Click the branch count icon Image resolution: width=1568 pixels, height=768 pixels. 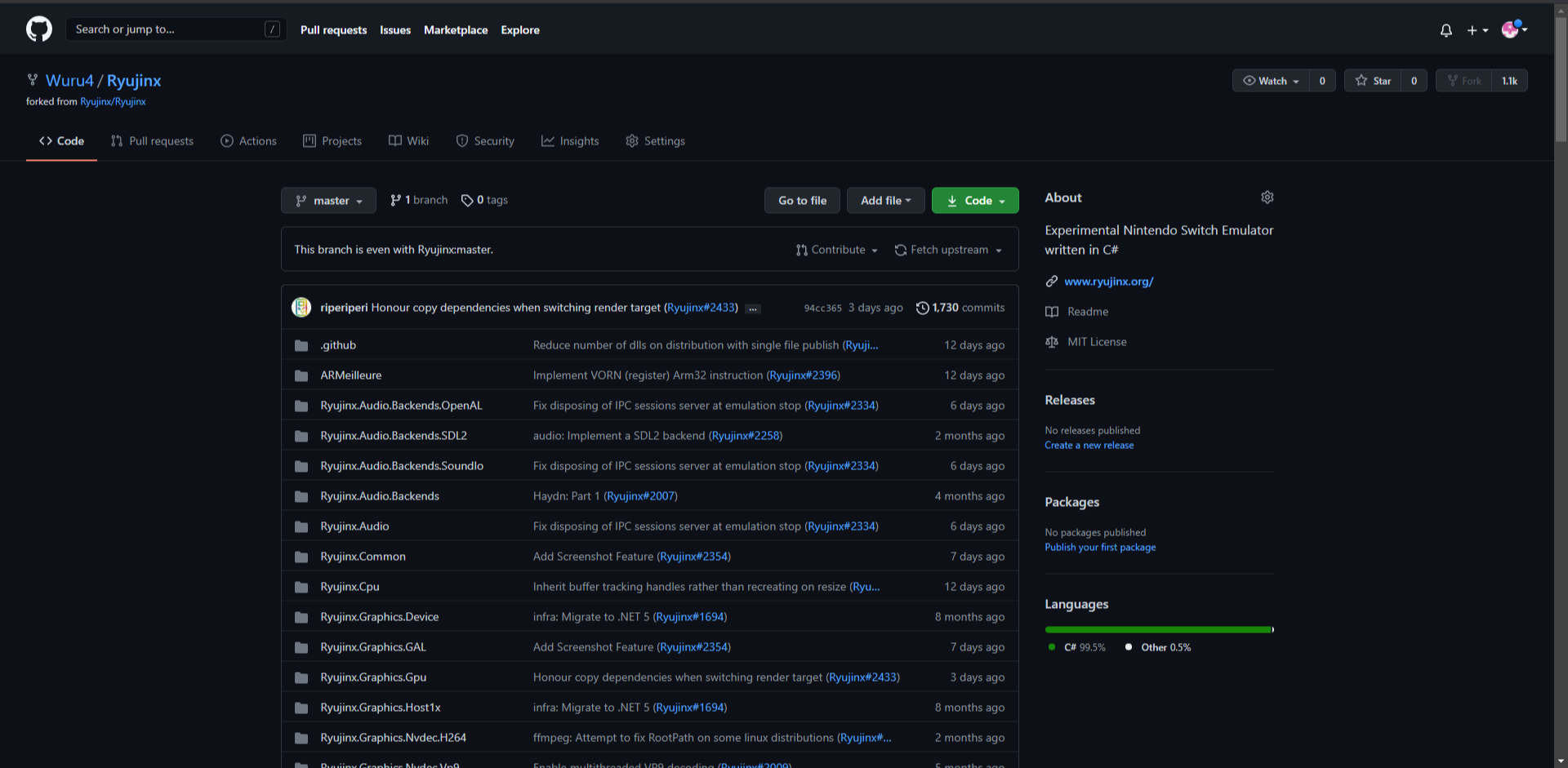pos(395,200)
